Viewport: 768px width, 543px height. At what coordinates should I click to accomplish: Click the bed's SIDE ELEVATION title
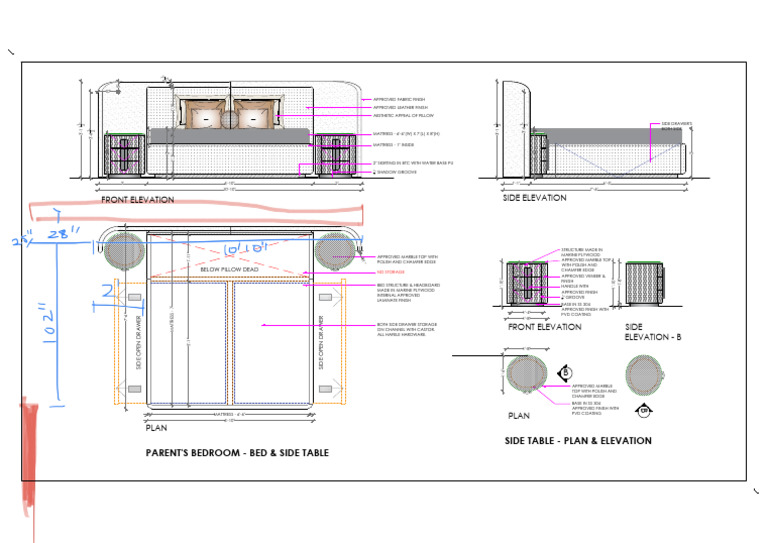pyautogui.click(x=534, y=198)
